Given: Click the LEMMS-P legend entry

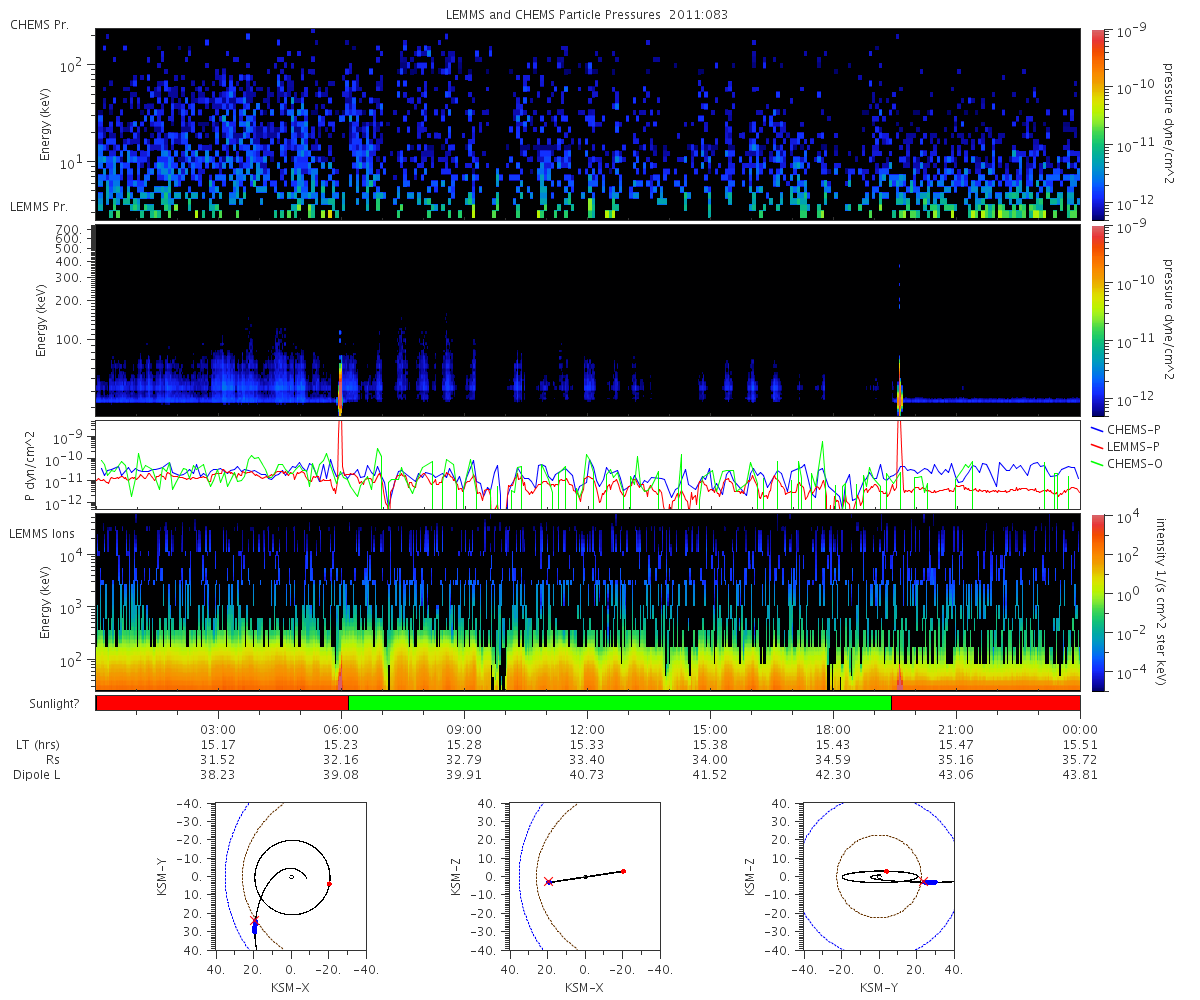Looking at the screenshot, I should click(x=1128, y=445).
